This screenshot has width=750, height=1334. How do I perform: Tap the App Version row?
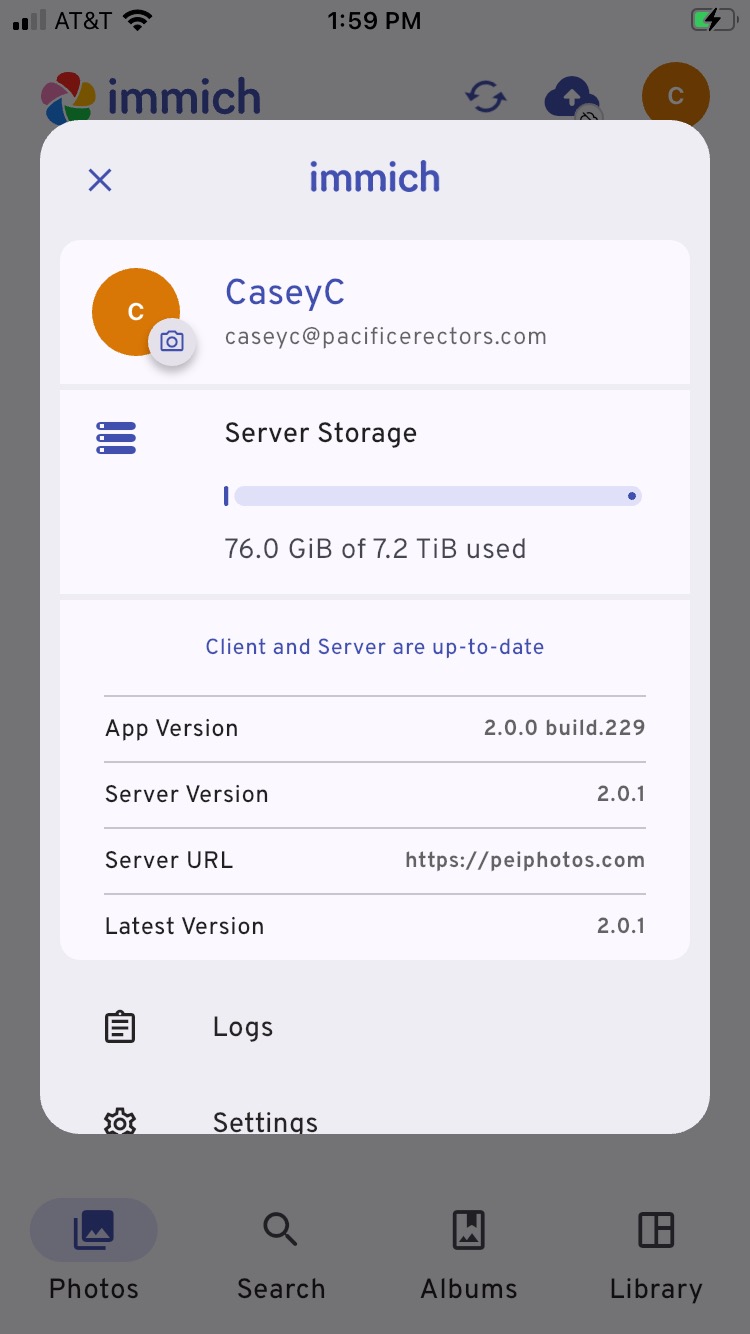coord(375,728)
